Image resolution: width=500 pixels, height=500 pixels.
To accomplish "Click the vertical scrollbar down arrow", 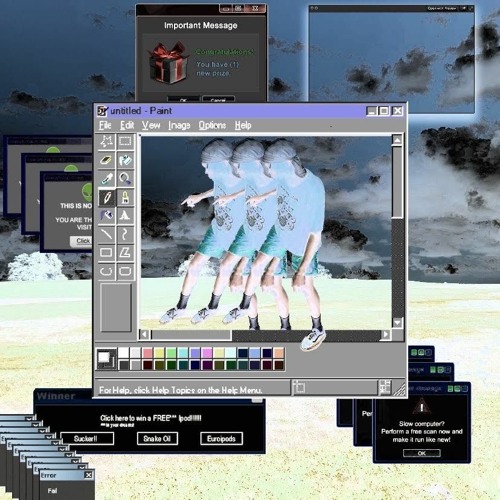I will pyautogui.click(x=397, y=322).
